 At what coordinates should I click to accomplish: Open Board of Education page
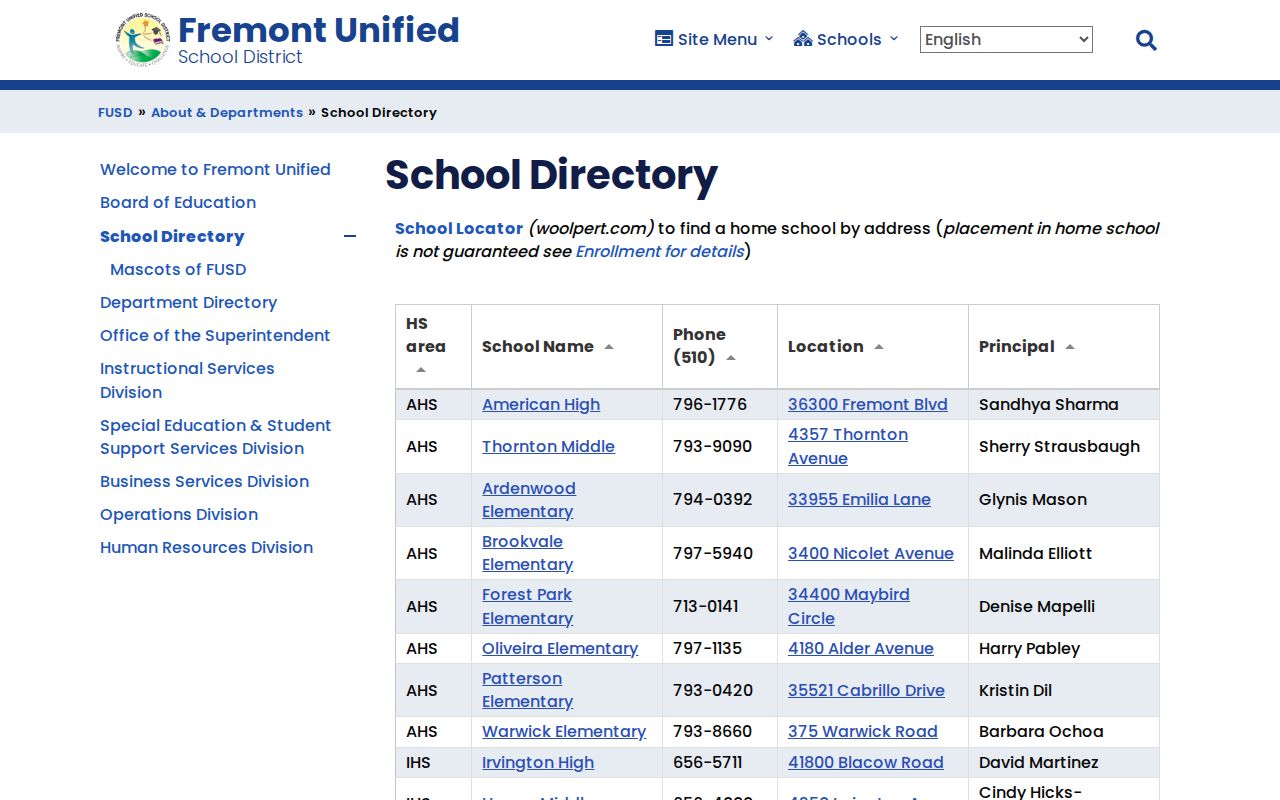(x=178, y=202)
